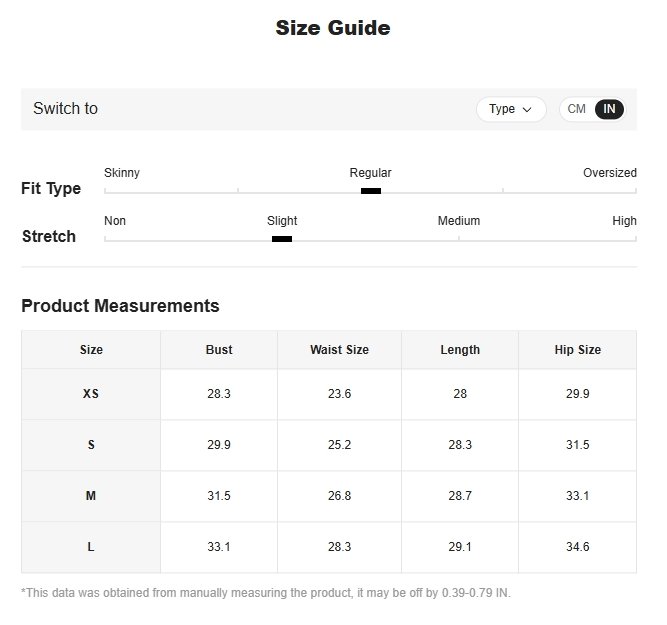The image size is (667, 625).
Task: Select the IN unit toggle
Action: [609, 109]
